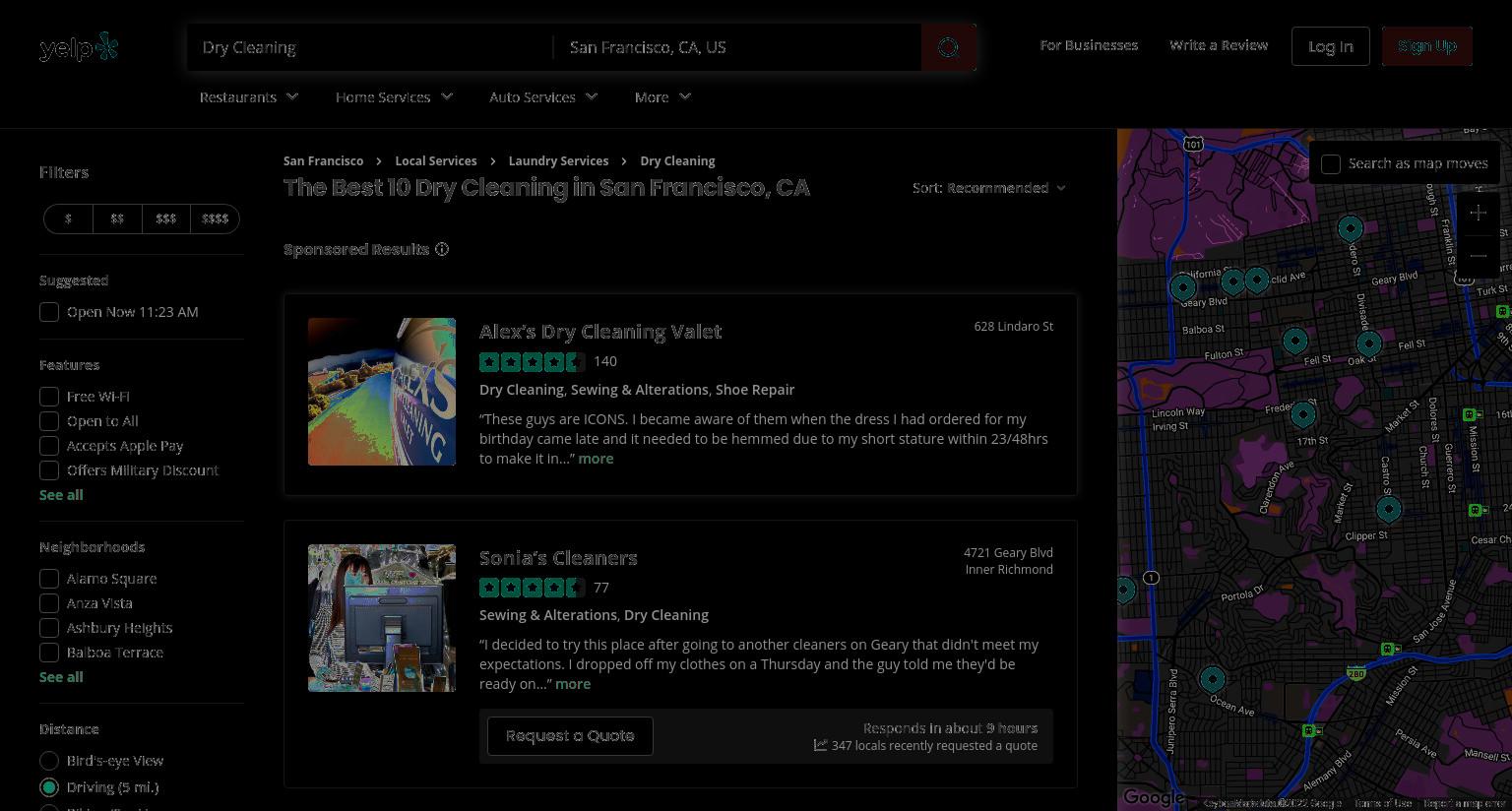Click the star rating for Sonia's Cleaners
Screen dimensions: 1512x811
coord(532,588)
